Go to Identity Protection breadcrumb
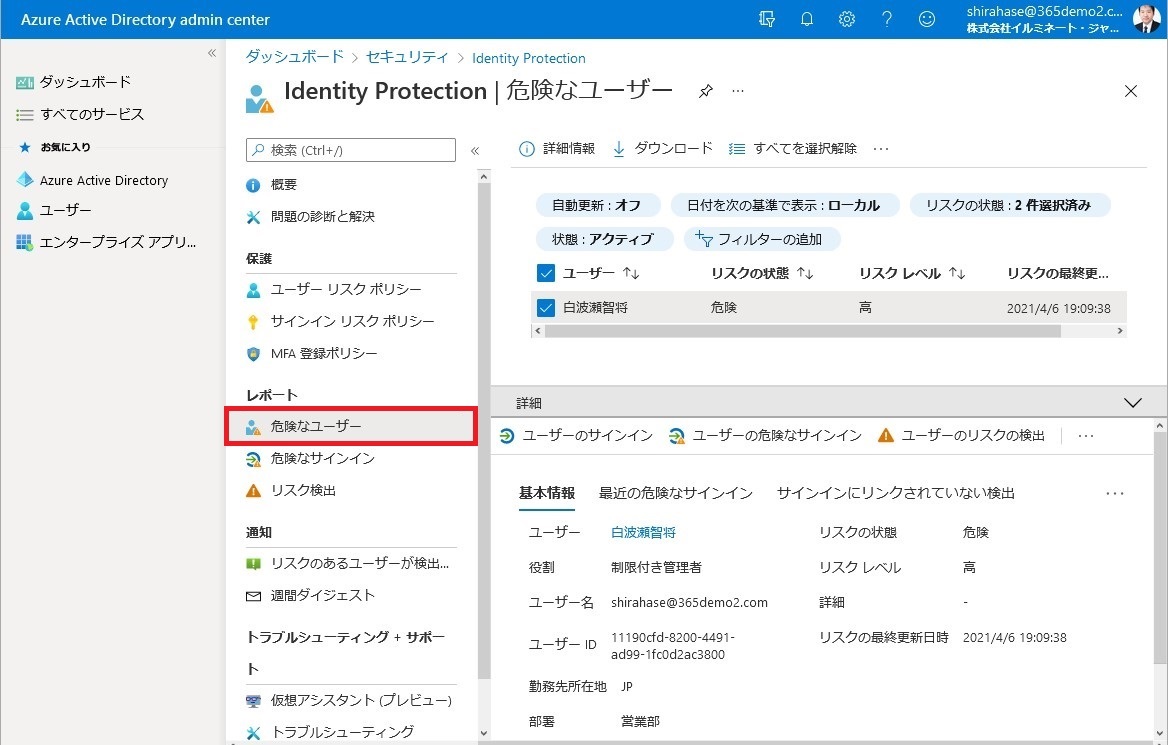Image resolution: width=1168 pixels, height=745 pixels. 529,58
